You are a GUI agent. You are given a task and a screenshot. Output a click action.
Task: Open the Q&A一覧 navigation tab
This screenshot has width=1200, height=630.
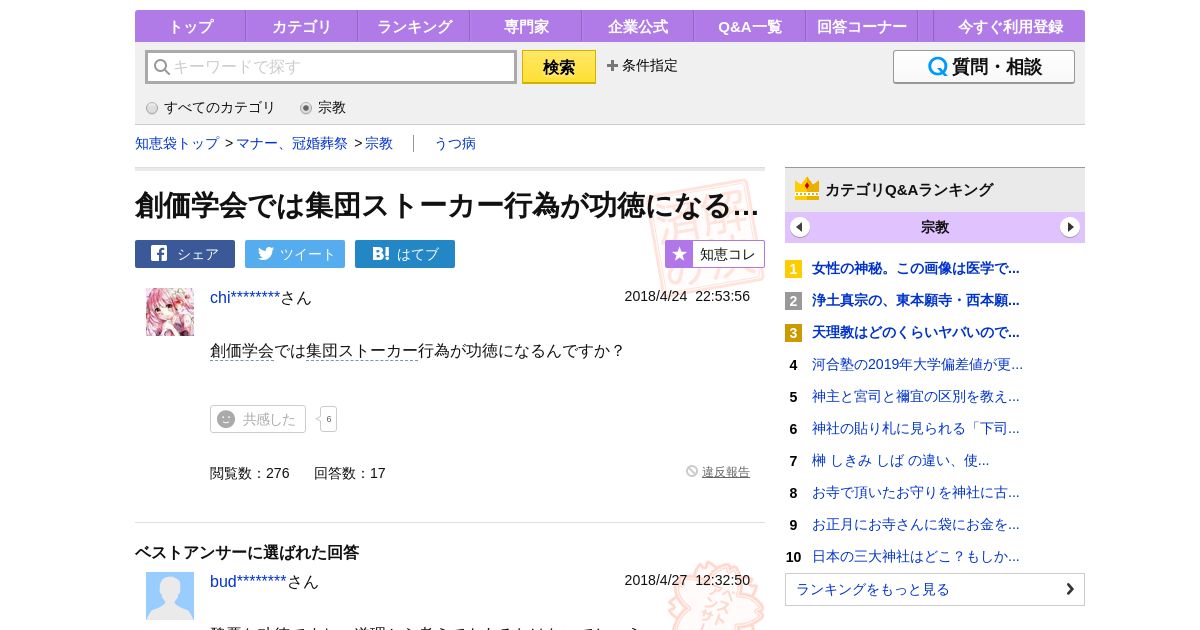(x=750, y=26)
